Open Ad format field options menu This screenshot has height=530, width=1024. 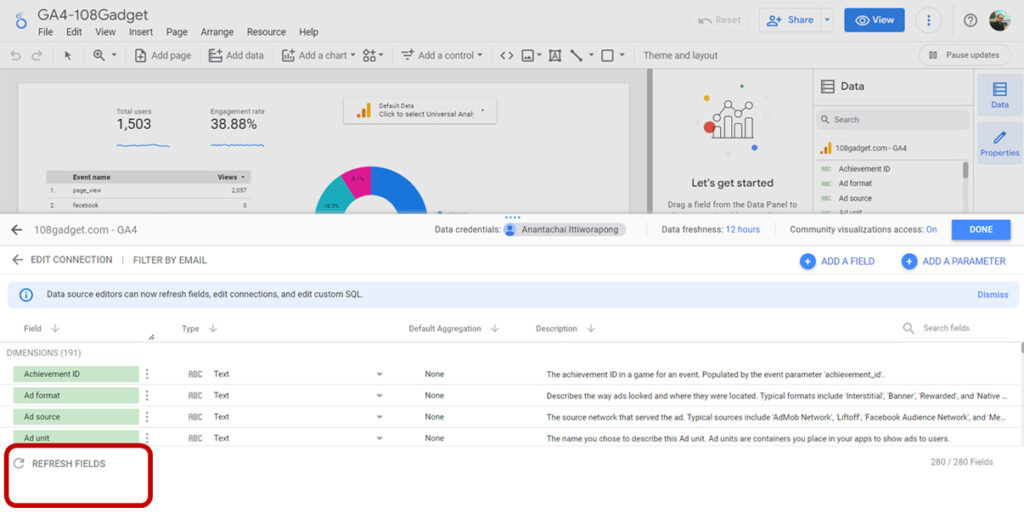click(x=147, y=395)
